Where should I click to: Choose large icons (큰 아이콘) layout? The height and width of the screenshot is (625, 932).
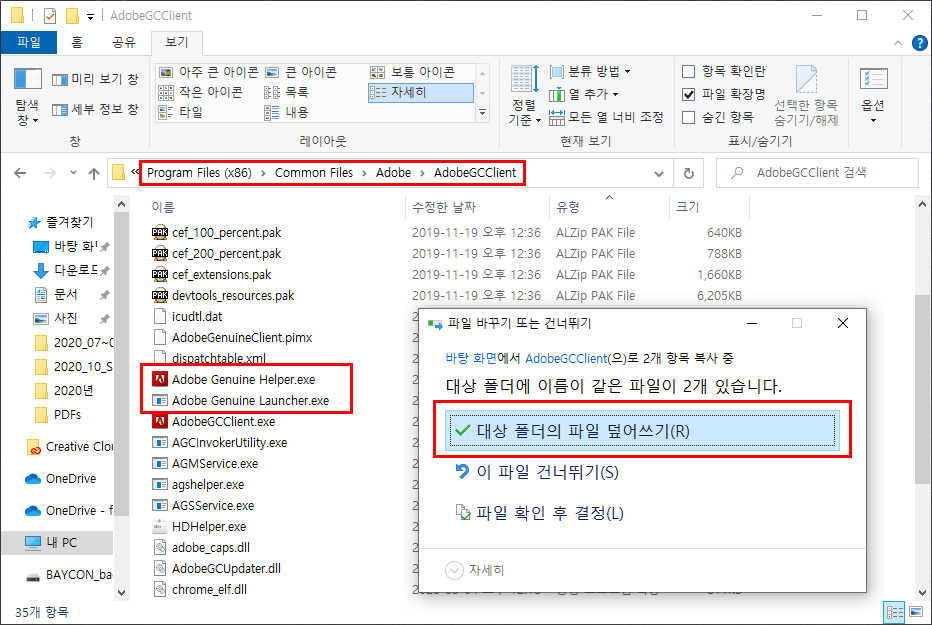coord(301,72)
